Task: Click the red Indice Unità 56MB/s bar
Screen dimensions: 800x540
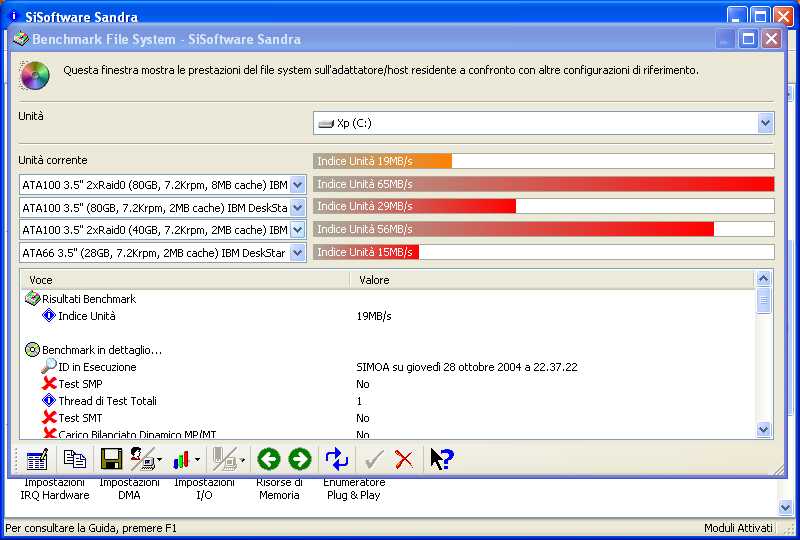Action: [x=514, y=229]
